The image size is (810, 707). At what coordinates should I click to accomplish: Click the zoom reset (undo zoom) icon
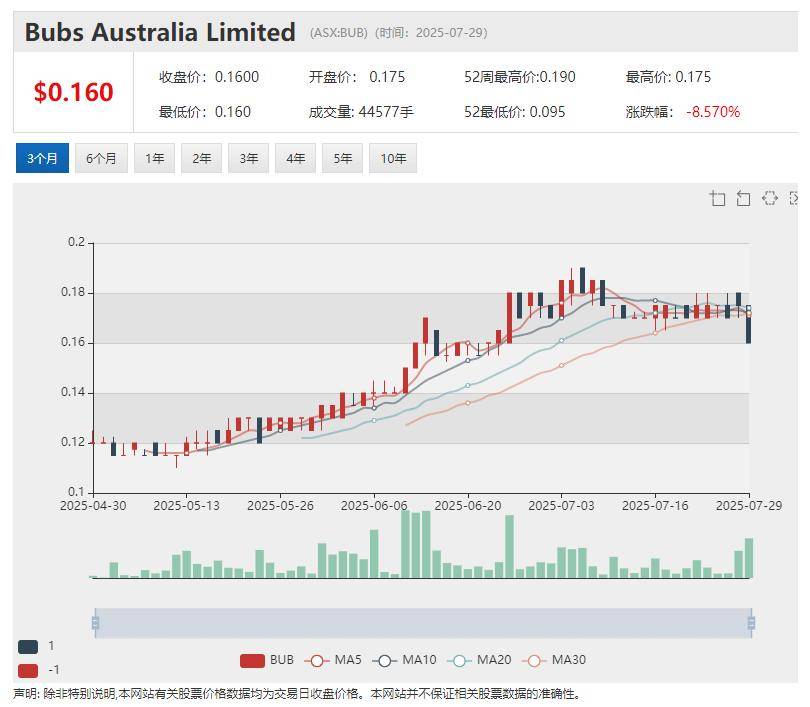pos(743,198)
